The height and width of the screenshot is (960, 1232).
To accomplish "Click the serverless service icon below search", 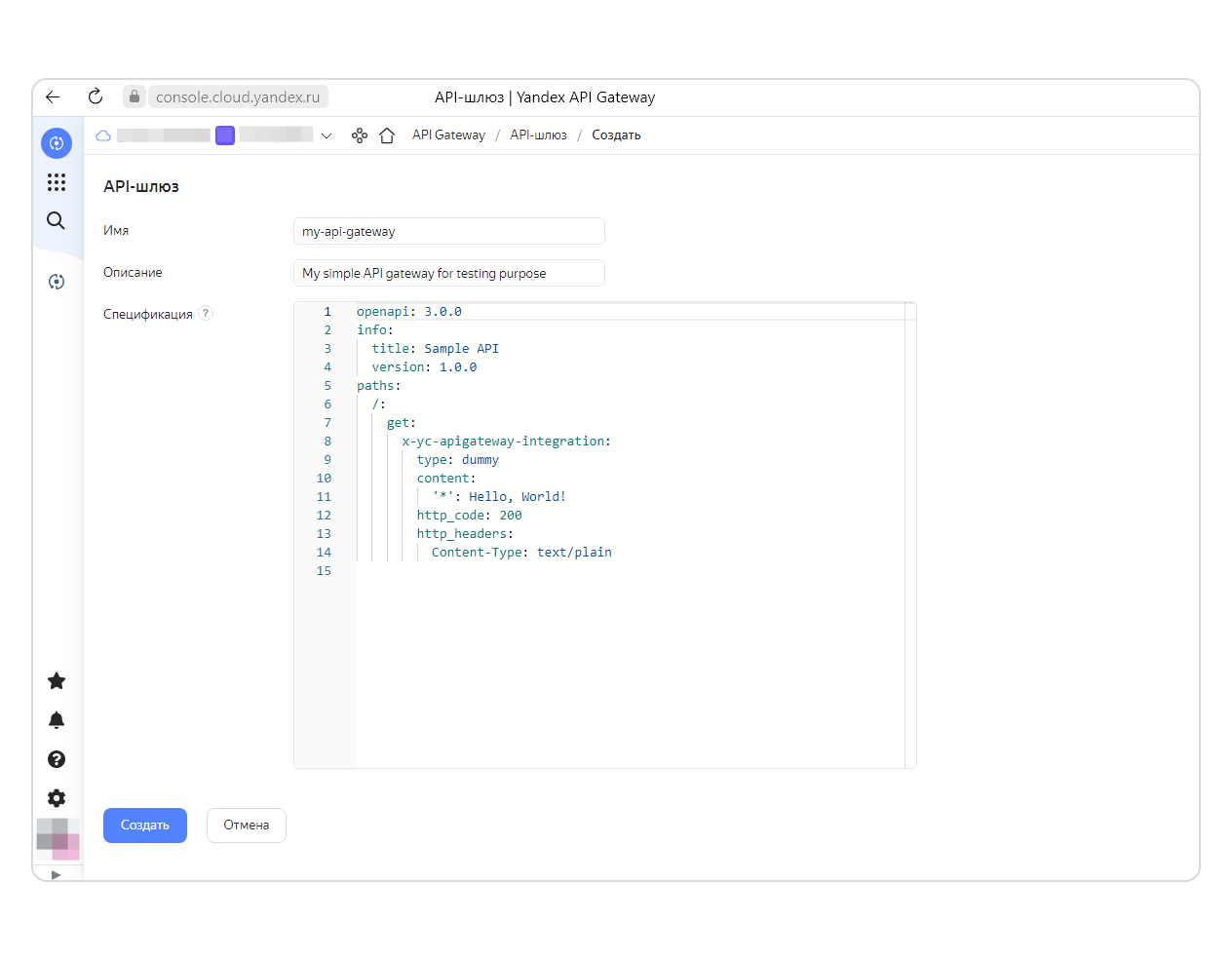I will click(57, 281).
